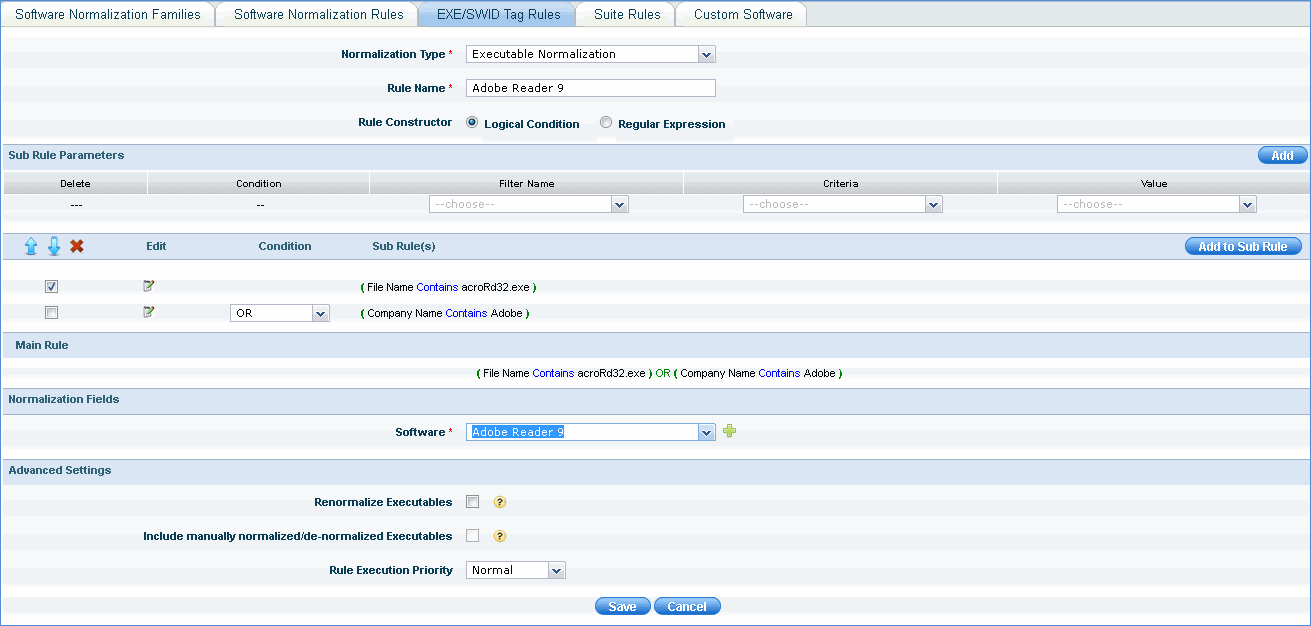Click the blue move-down arrow icon
The image size is (1311, 626).
54,246
